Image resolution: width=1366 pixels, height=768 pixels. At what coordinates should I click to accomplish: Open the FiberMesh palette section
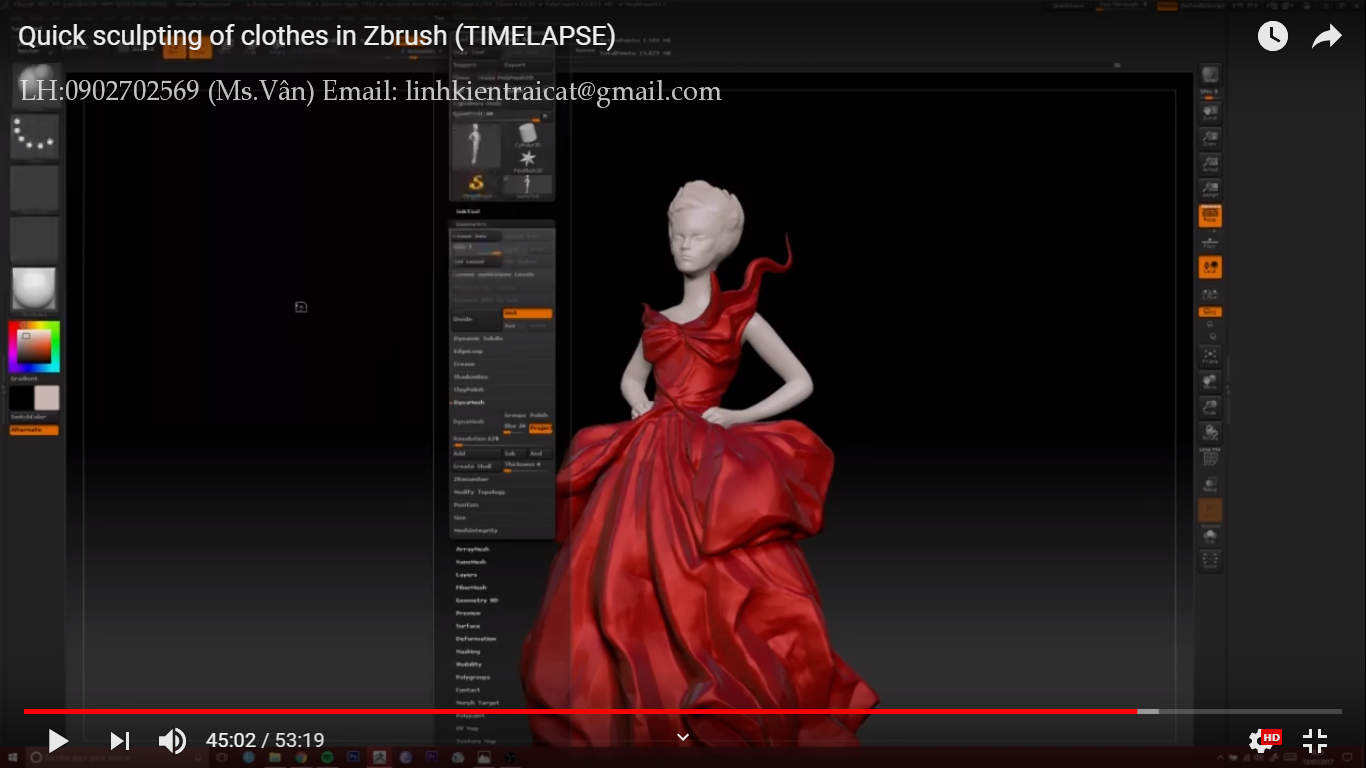click(x=471, y=588)
